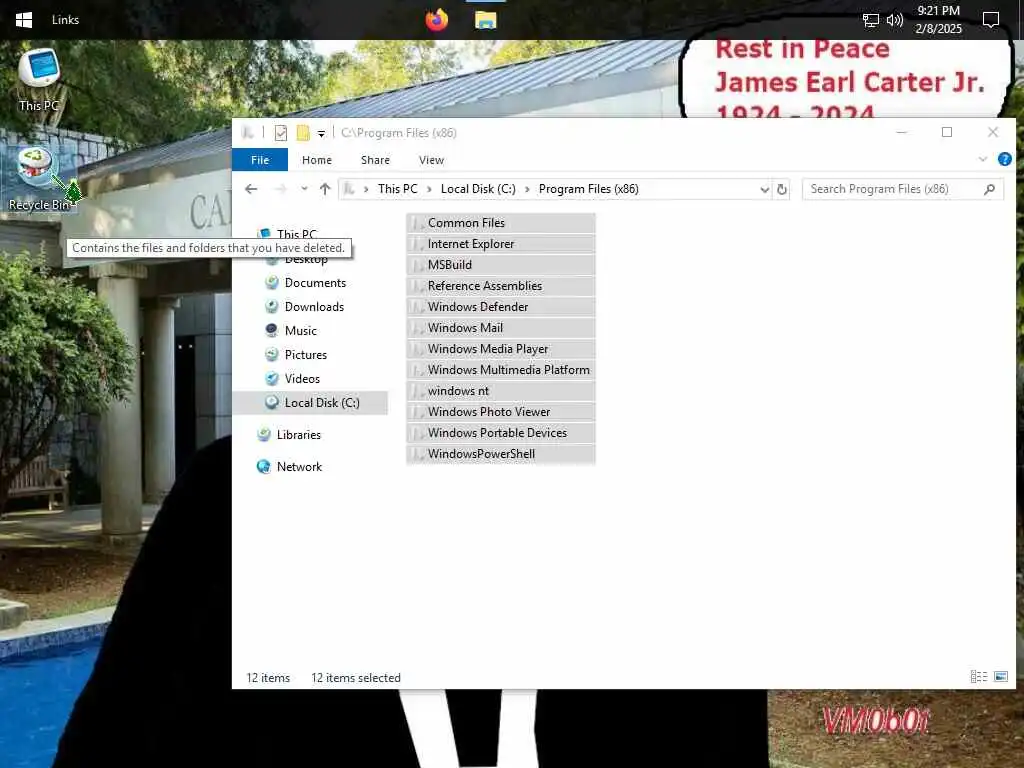
Task: Open chevron after This PC breadcrumb
Action: coord(429,189)
